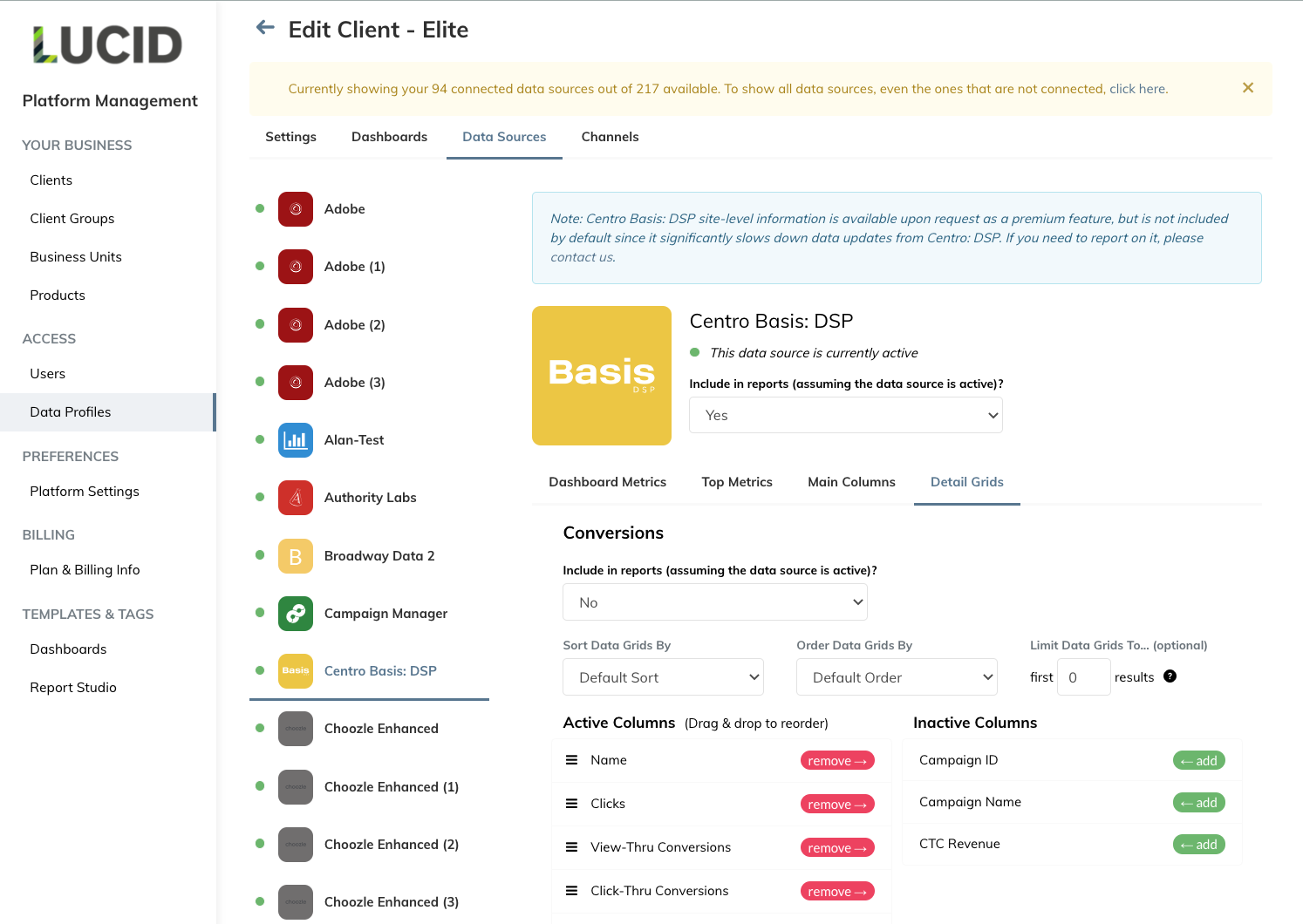Add the Campaign Name column
The height and width of the screenshot is (924, 1303).
tap(1198, 803)
